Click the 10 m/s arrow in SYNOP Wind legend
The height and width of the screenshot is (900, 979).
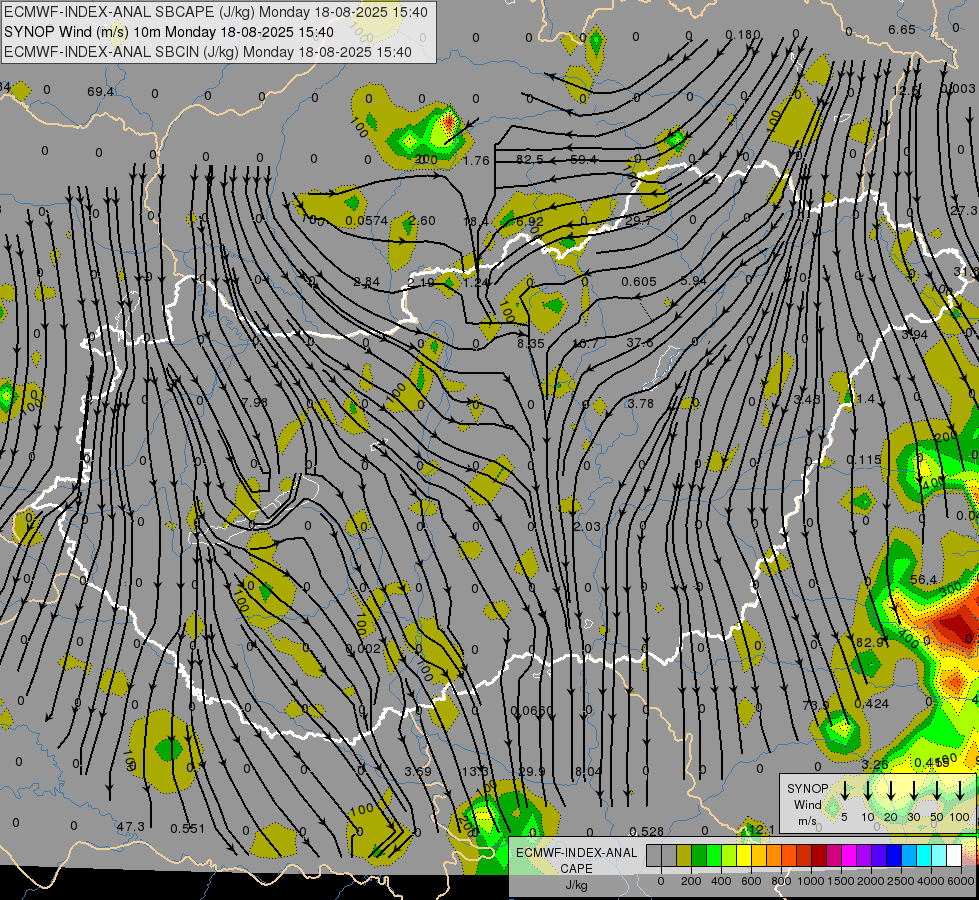(x=868, y=790)
